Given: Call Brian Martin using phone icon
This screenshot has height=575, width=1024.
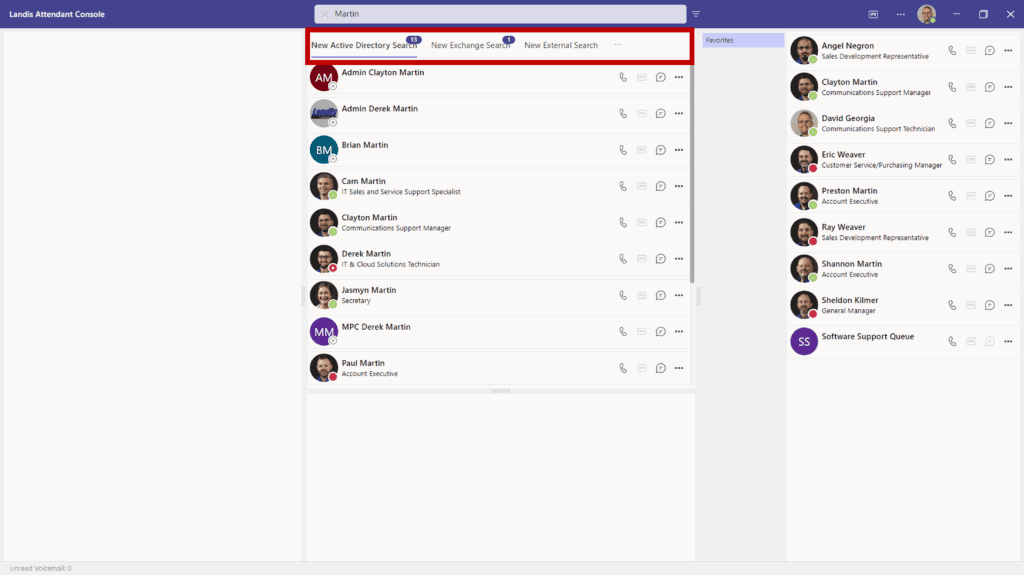Looking at the screenshot, I should (x=623, y=150).
